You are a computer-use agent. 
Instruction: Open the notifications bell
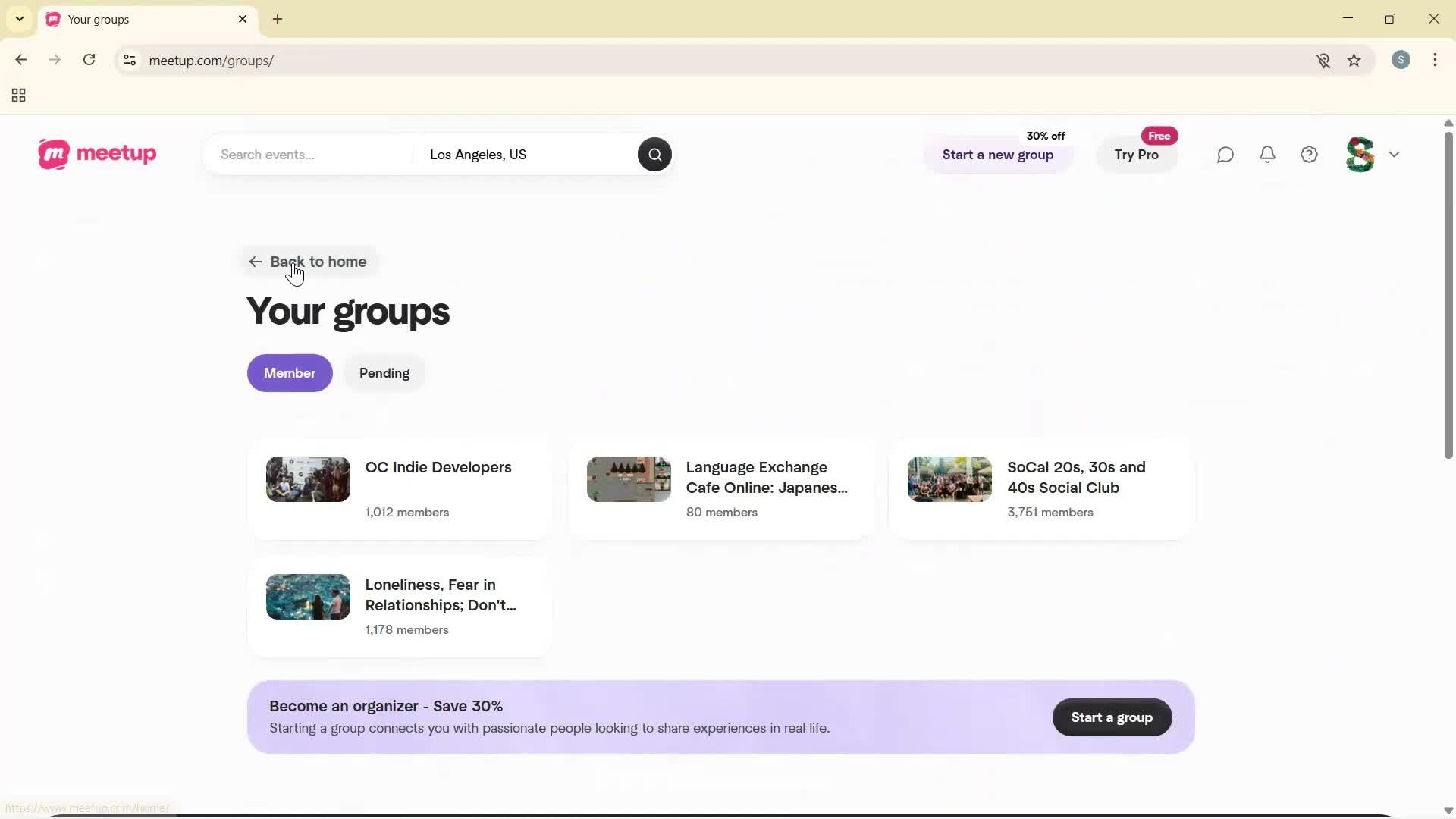point(1268,154)
